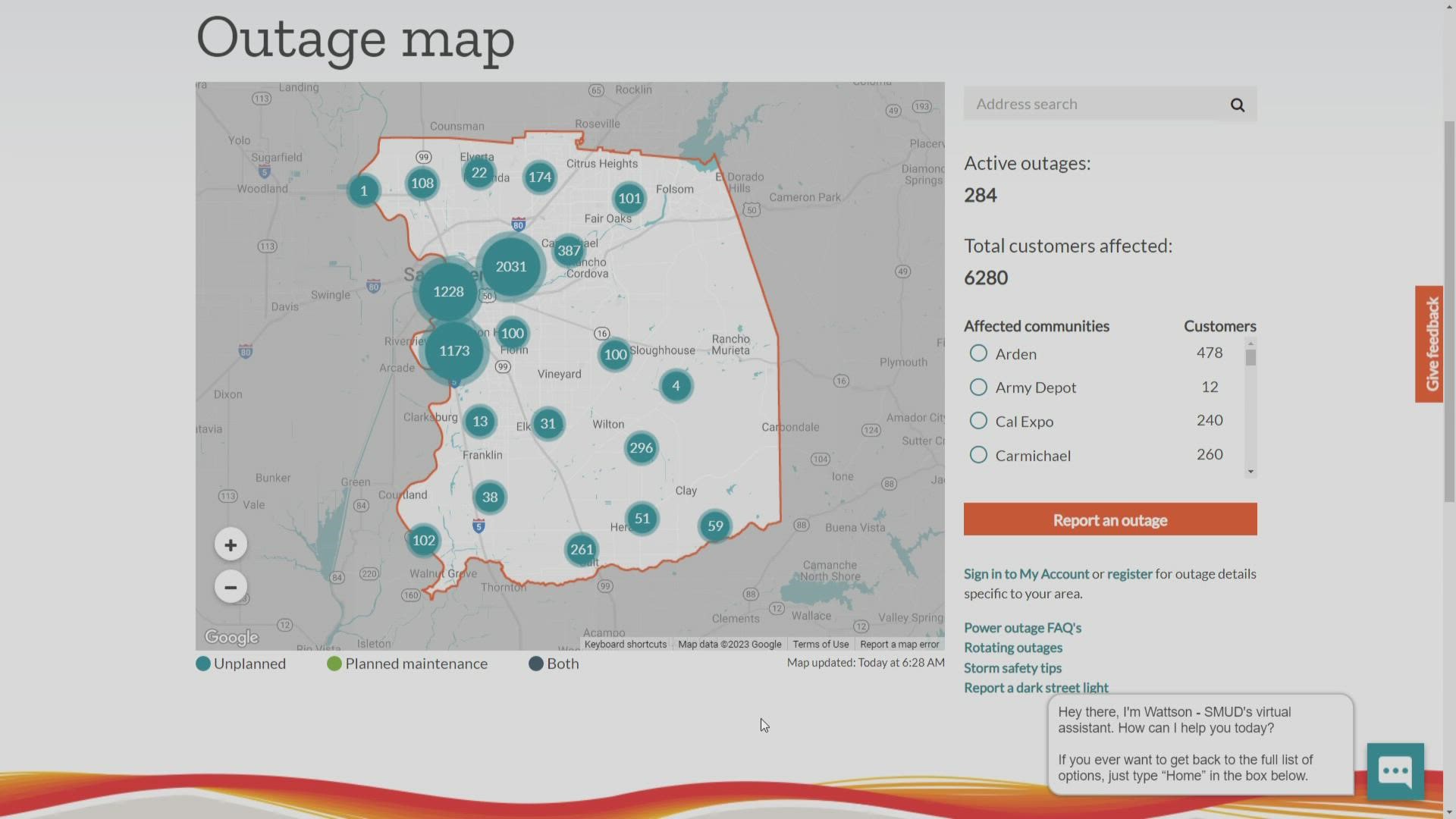Open the 38 outage marker
Viewport: 1456px width, 819px height.
[490, 497]
